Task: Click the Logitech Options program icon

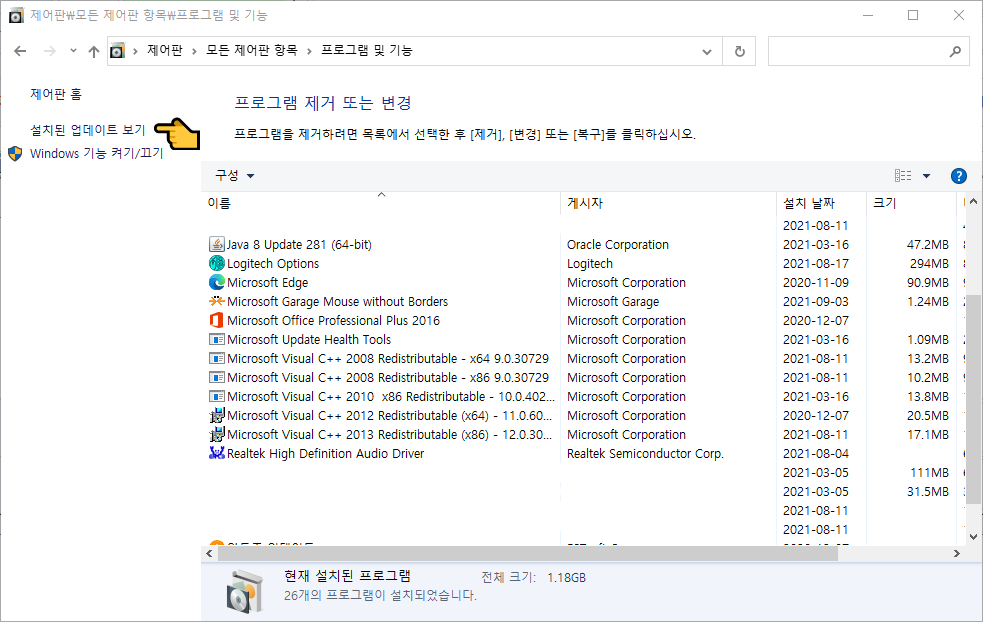Action: (216, 263)
